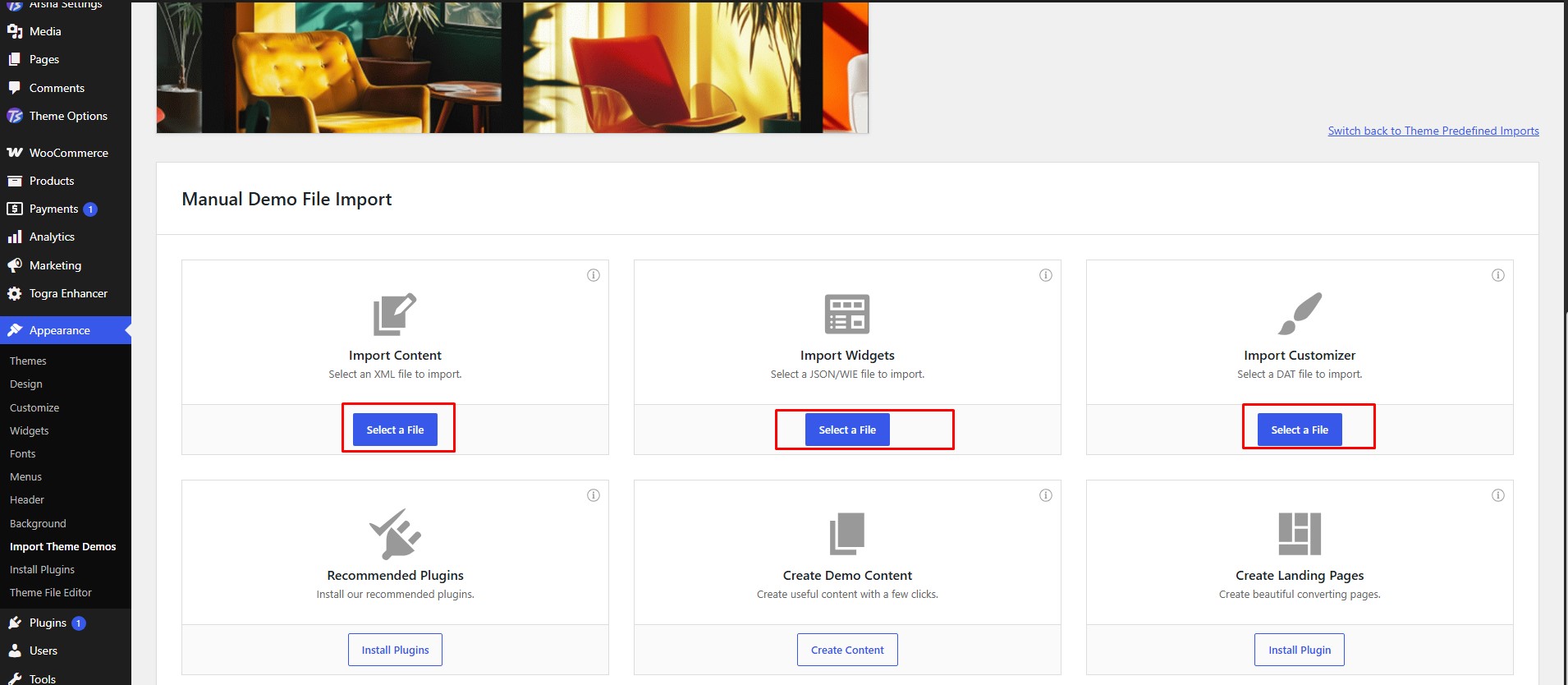Click the Plugins update count badge

79,623
